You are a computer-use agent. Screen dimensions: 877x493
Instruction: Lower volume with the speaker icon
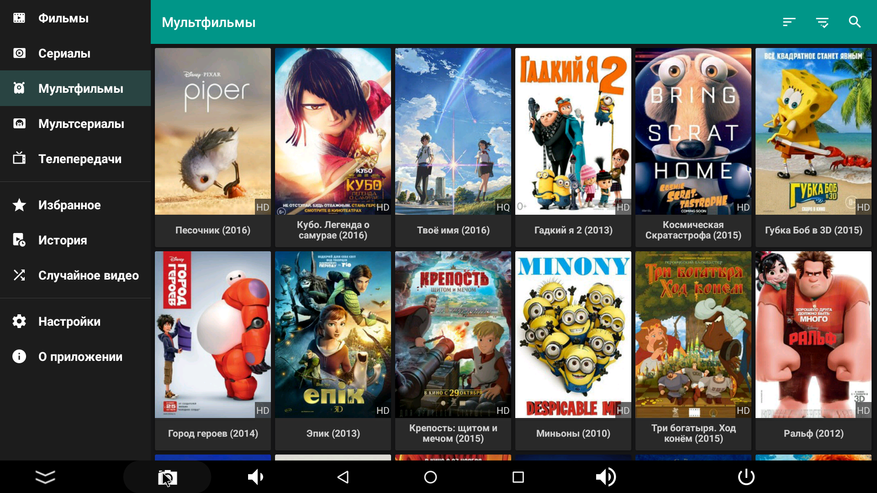(x=255, y=477)
